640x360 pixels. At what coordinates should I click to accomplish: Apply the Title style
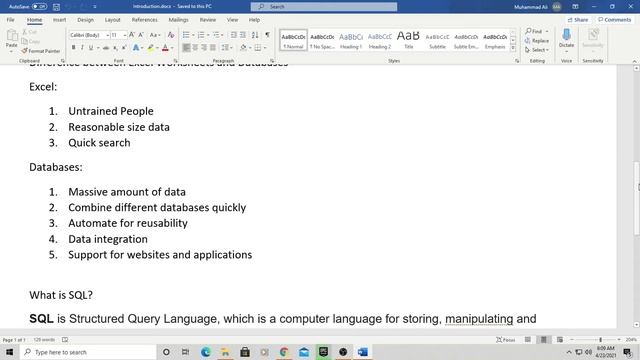[x=409, y=40]
